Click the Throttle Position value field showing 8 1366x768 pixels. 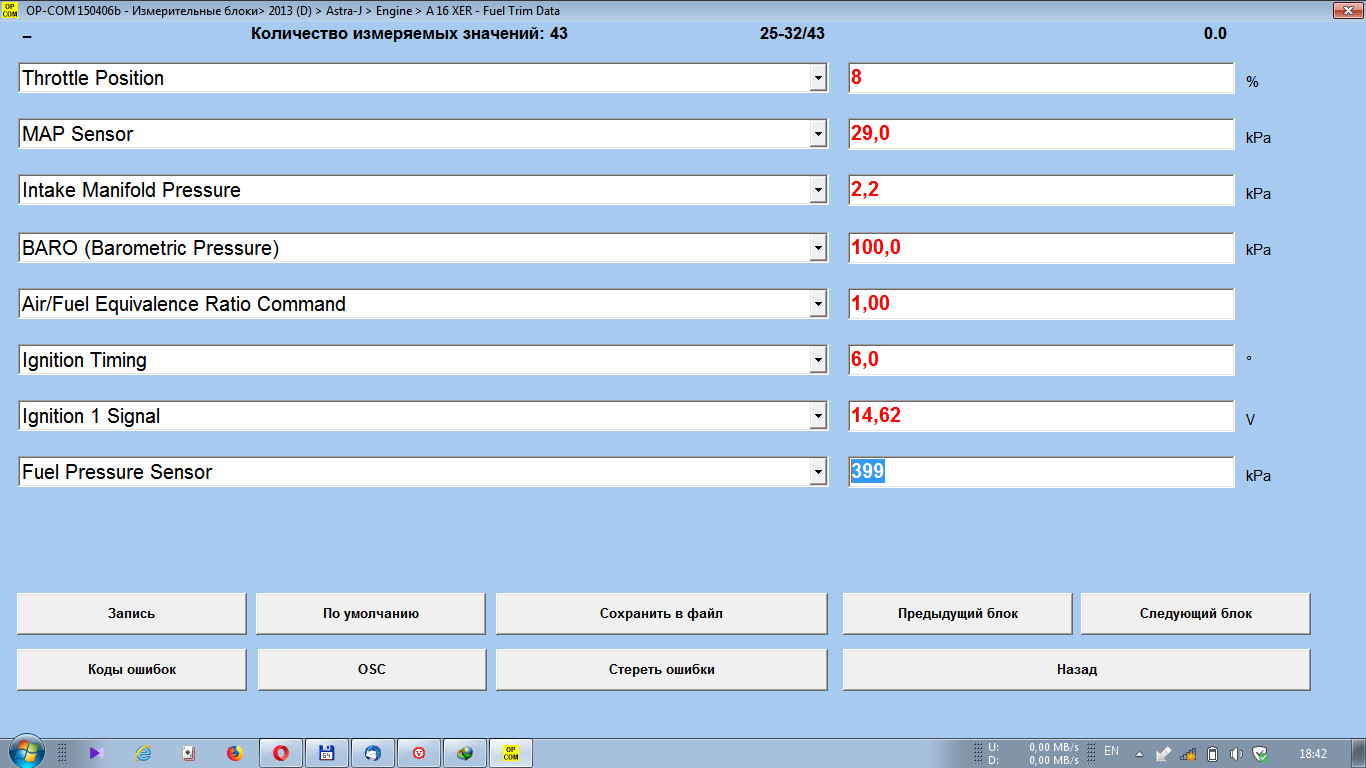(x=1042, y=78)
